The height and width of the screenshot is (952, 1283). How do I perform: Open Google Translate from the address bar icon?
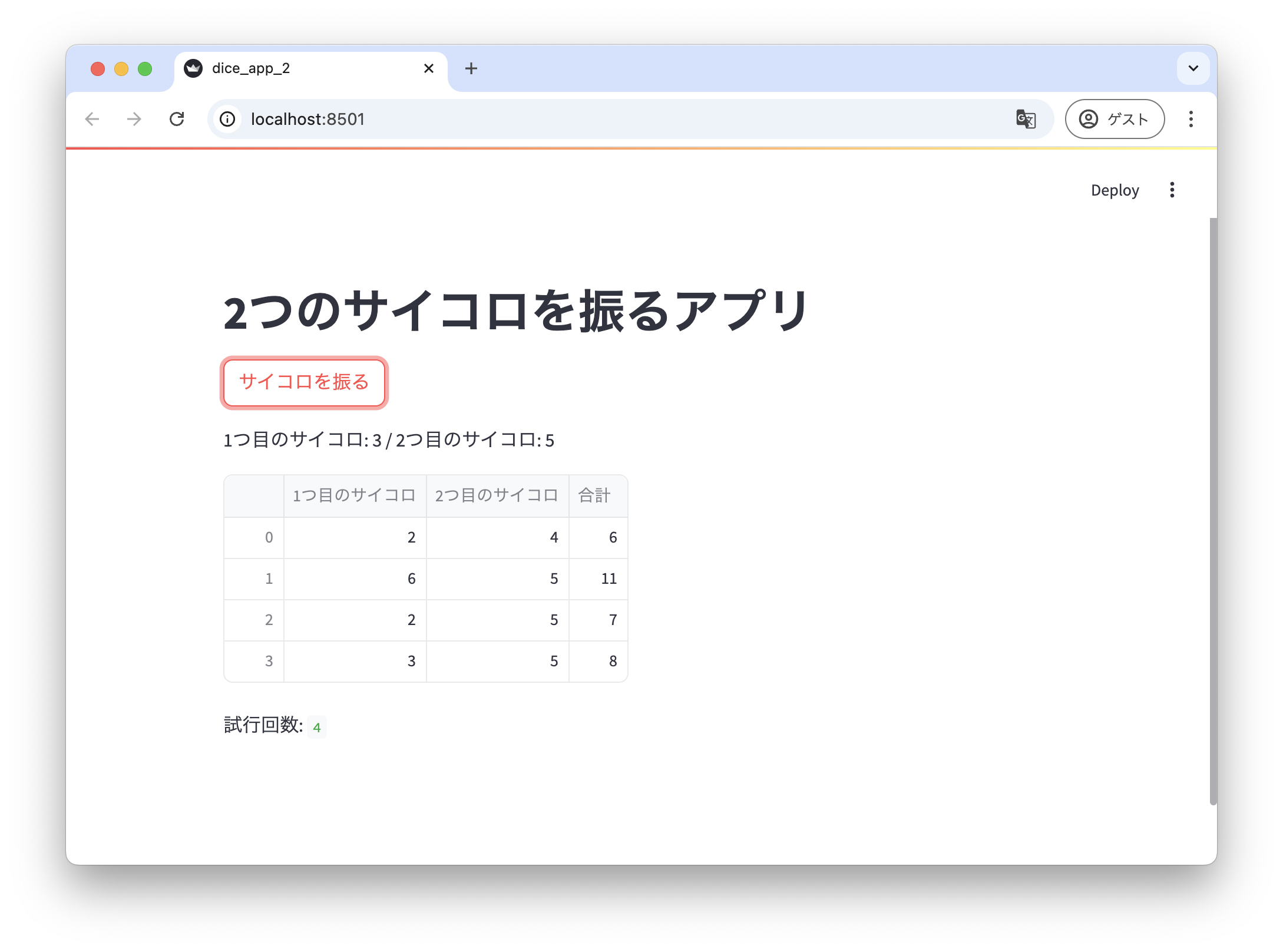1025,119
